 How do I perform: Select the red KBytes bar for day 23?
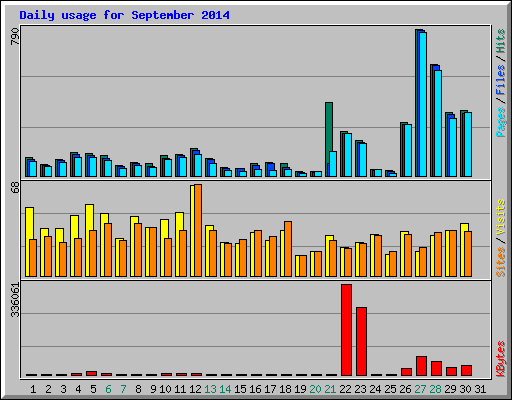pos(361,341)
